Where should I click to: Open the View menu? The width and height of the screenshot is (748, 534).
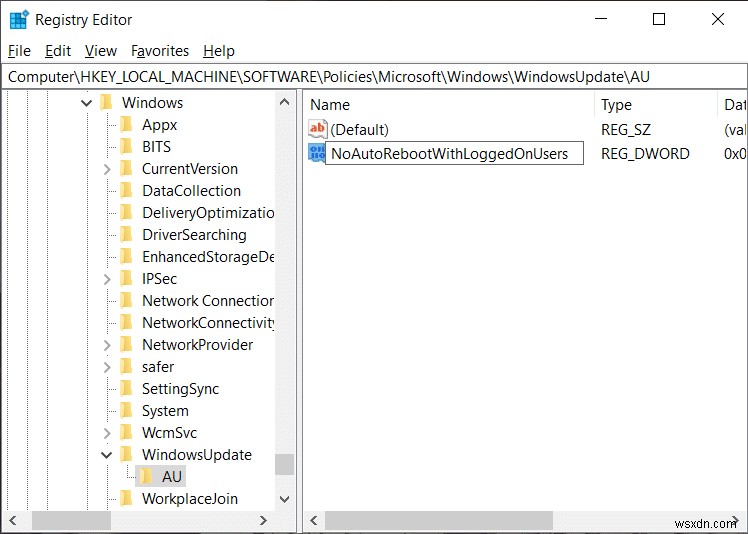101,51
